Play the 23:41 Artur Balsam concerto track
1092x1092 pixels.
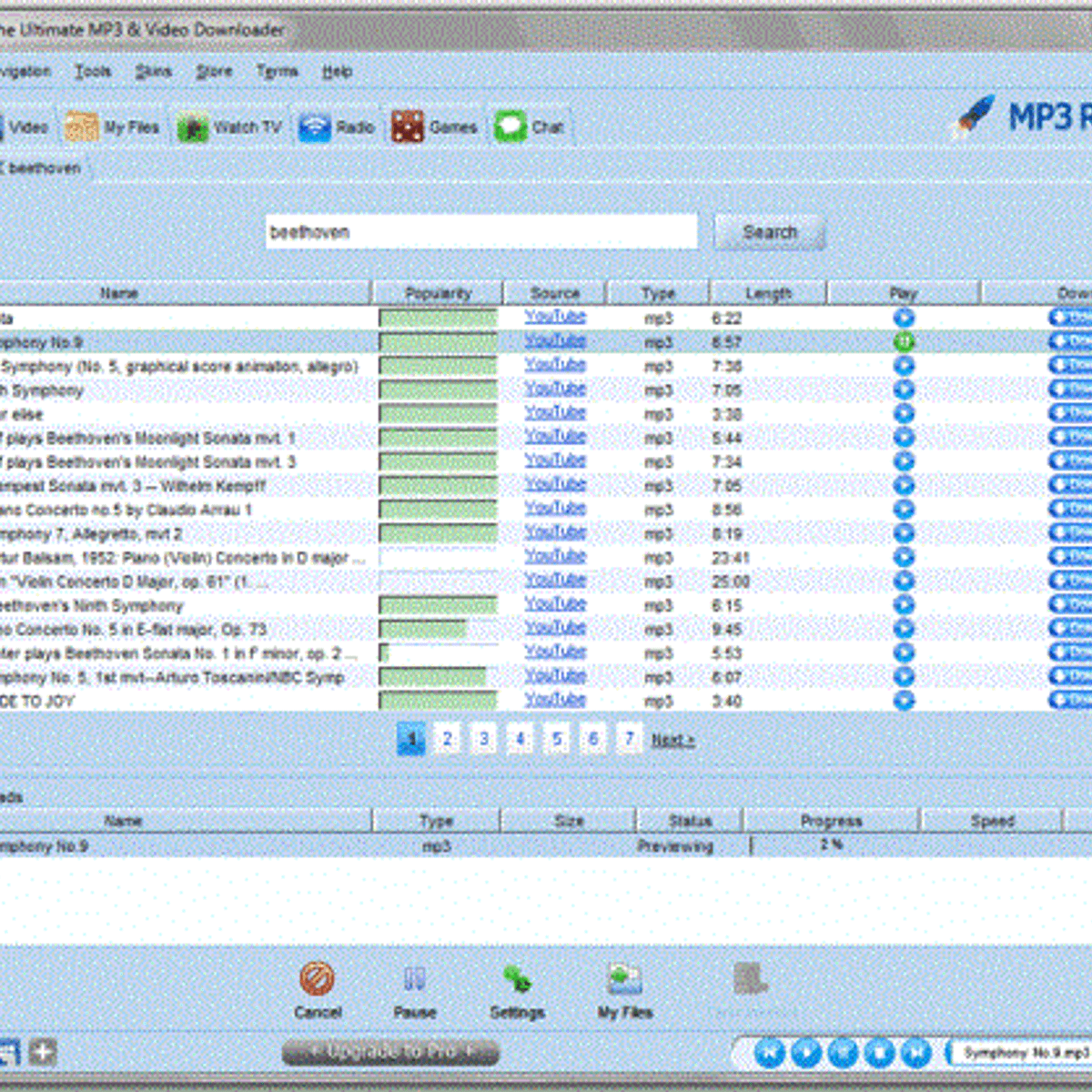(x=904, y=557)
